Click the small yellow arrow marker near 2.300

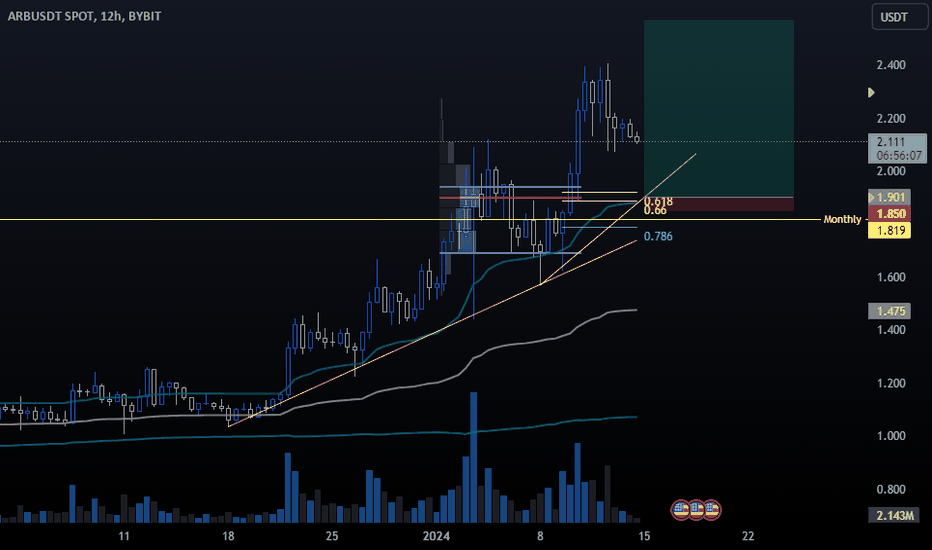tap(871, 92)
